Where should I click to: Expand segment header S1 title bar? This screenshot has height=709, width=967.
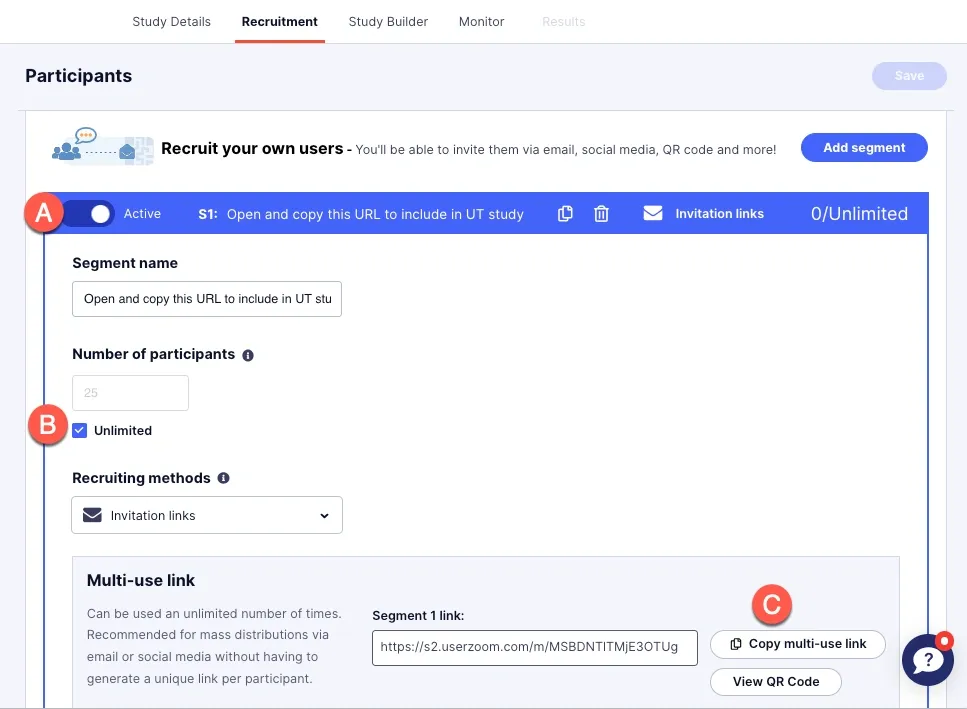click(375, 214)
